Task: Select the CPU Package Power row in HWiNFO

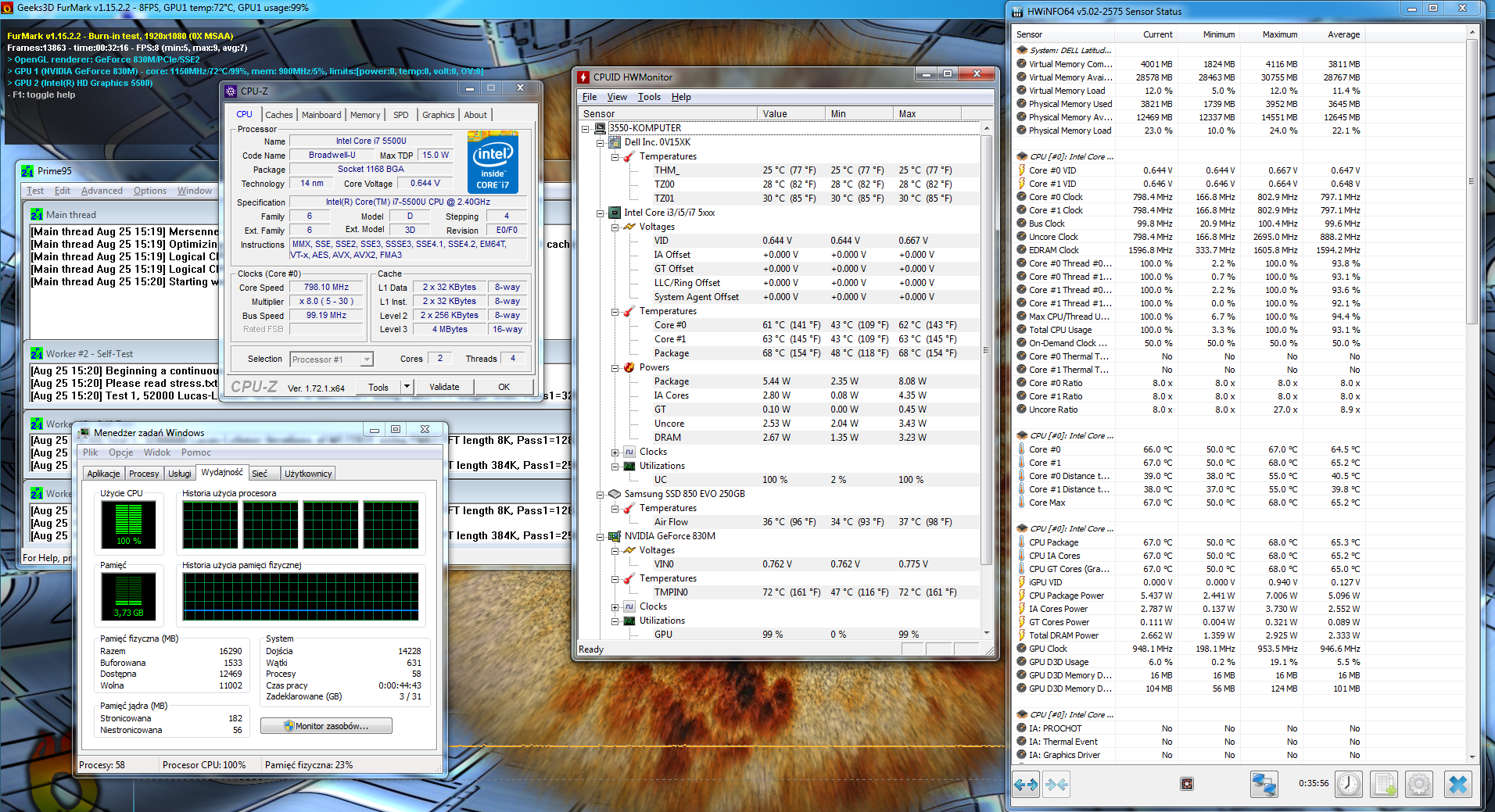Action: coord(1190,596)
